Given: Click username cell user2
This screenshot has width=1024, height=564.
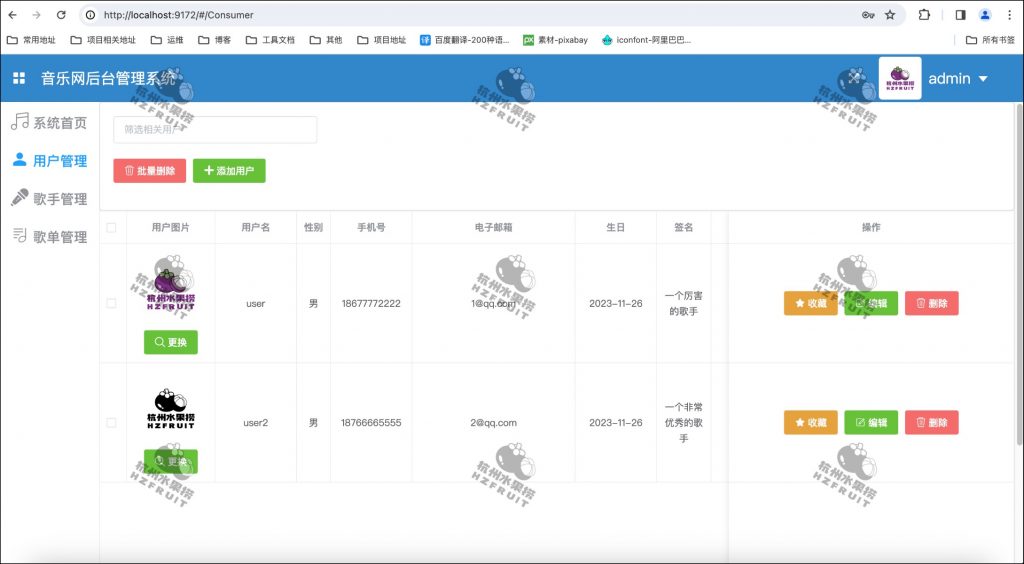Looking at the screenshot, I should click(x=255, y=423).
